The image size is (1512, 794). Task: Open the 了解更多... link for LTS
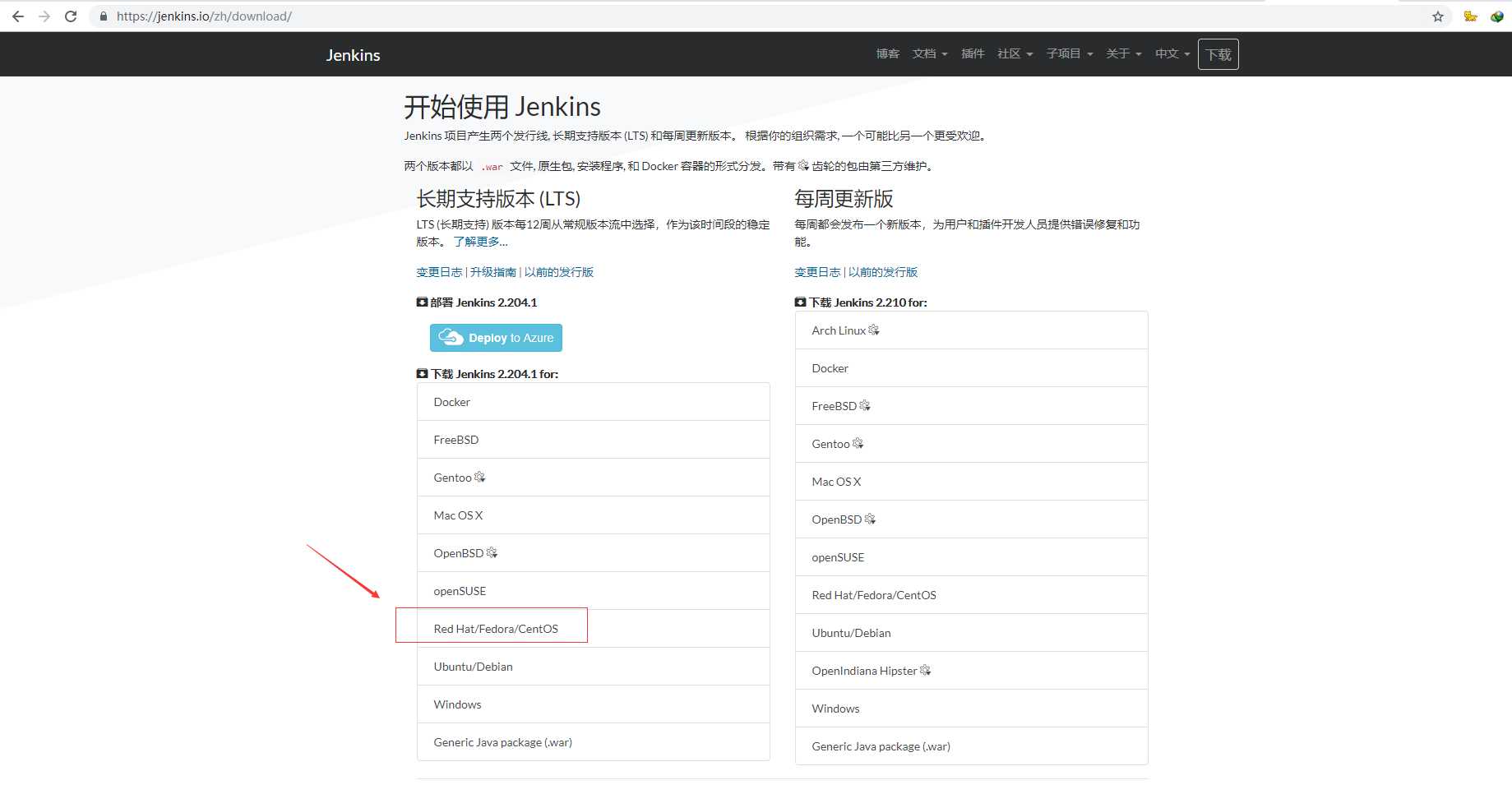click(481, 242)
